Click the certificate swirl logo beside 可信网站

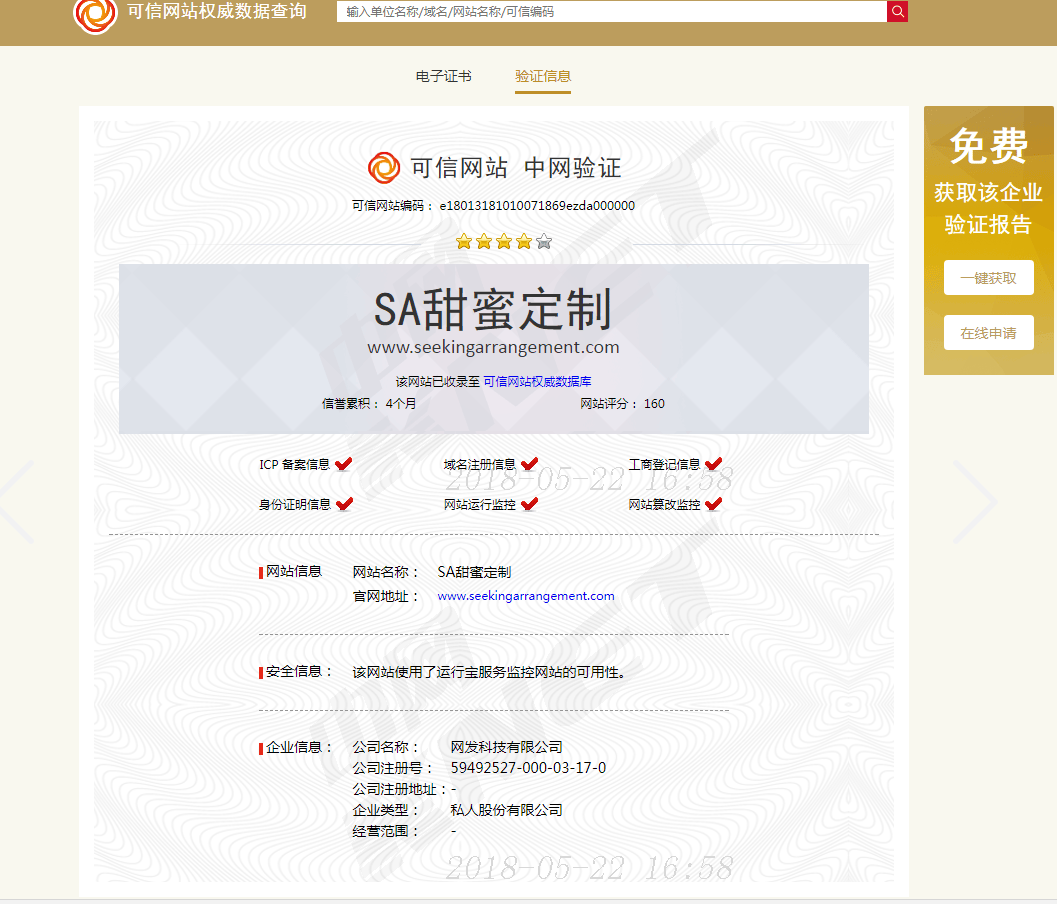coord(384,168)
